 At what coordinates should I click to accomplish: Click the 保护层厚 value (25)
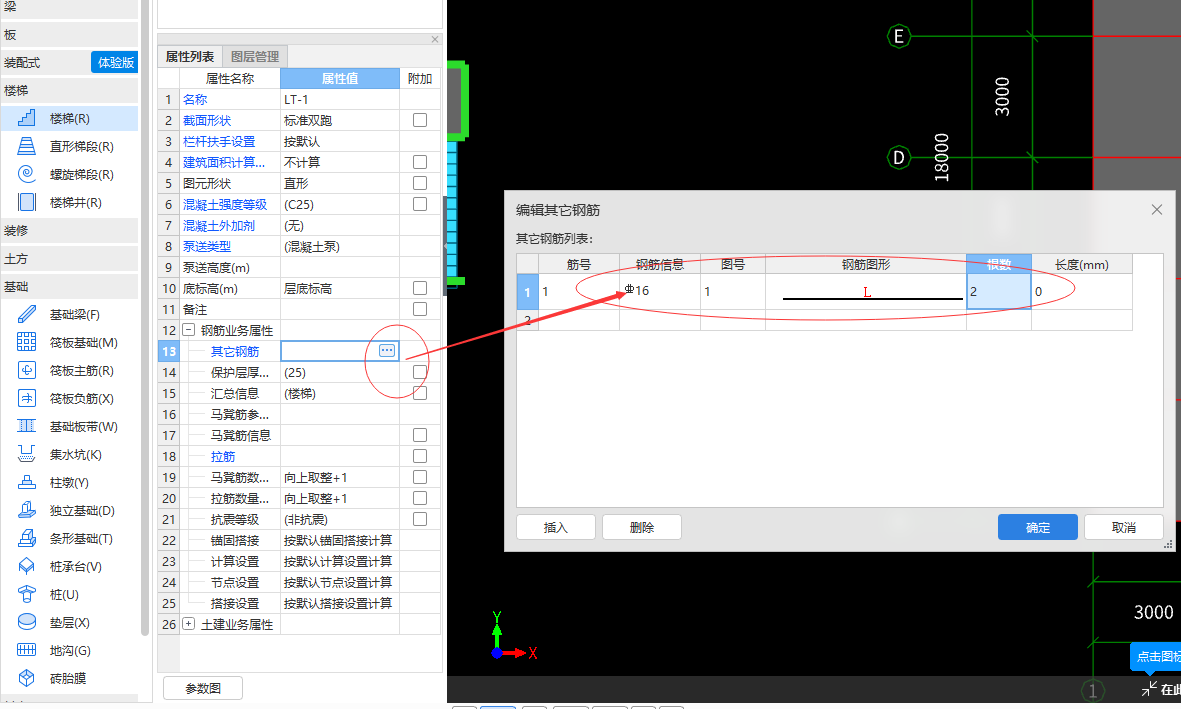click(x=340, y=372)
